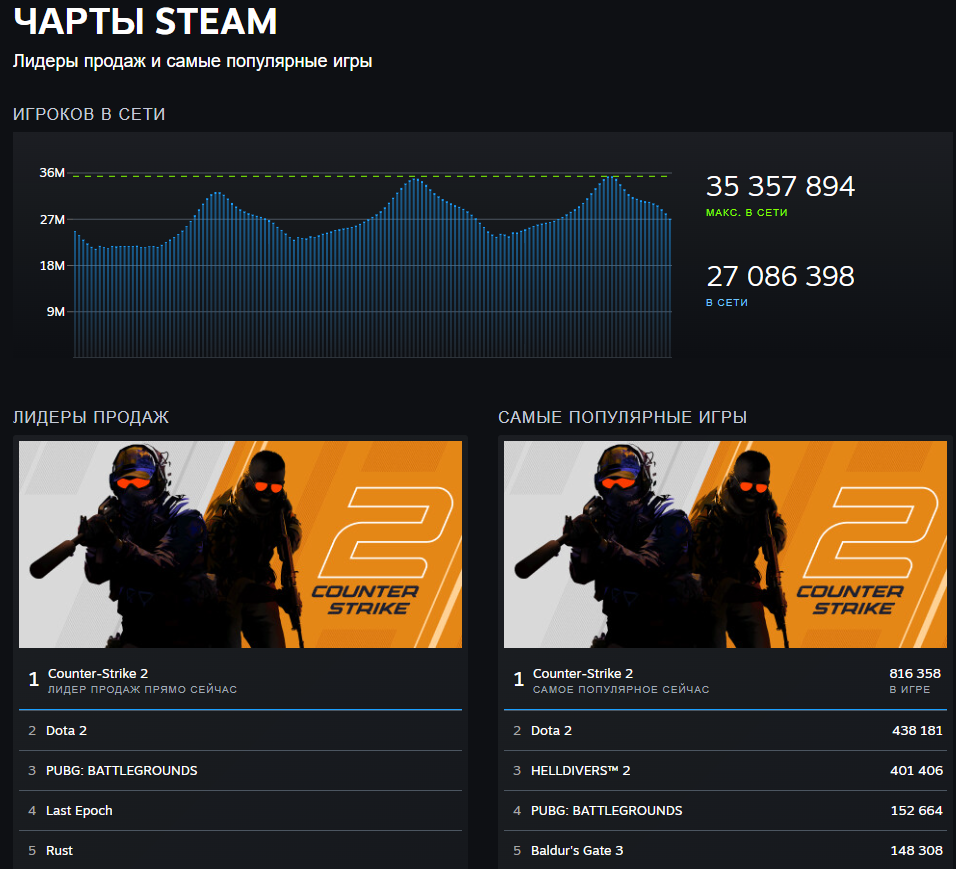Click the ЛИДЕРЫ ПРОДАЖ section heading
Image resolution: width=956 pixels, height=869 pixels.
pos(91,417)
